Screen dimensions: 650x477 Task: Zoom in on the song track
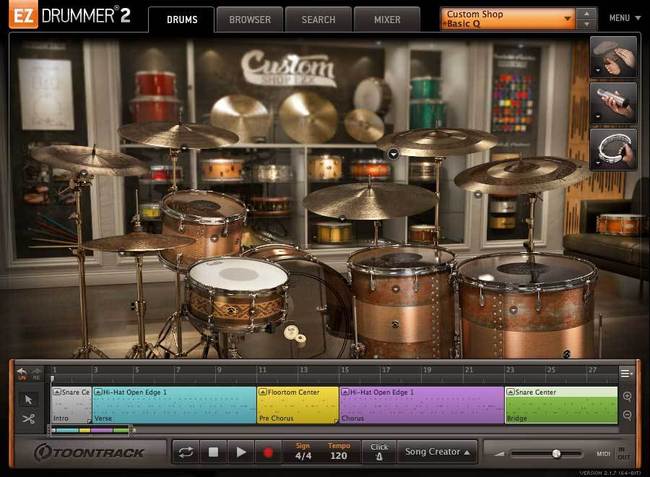[627, 396]
